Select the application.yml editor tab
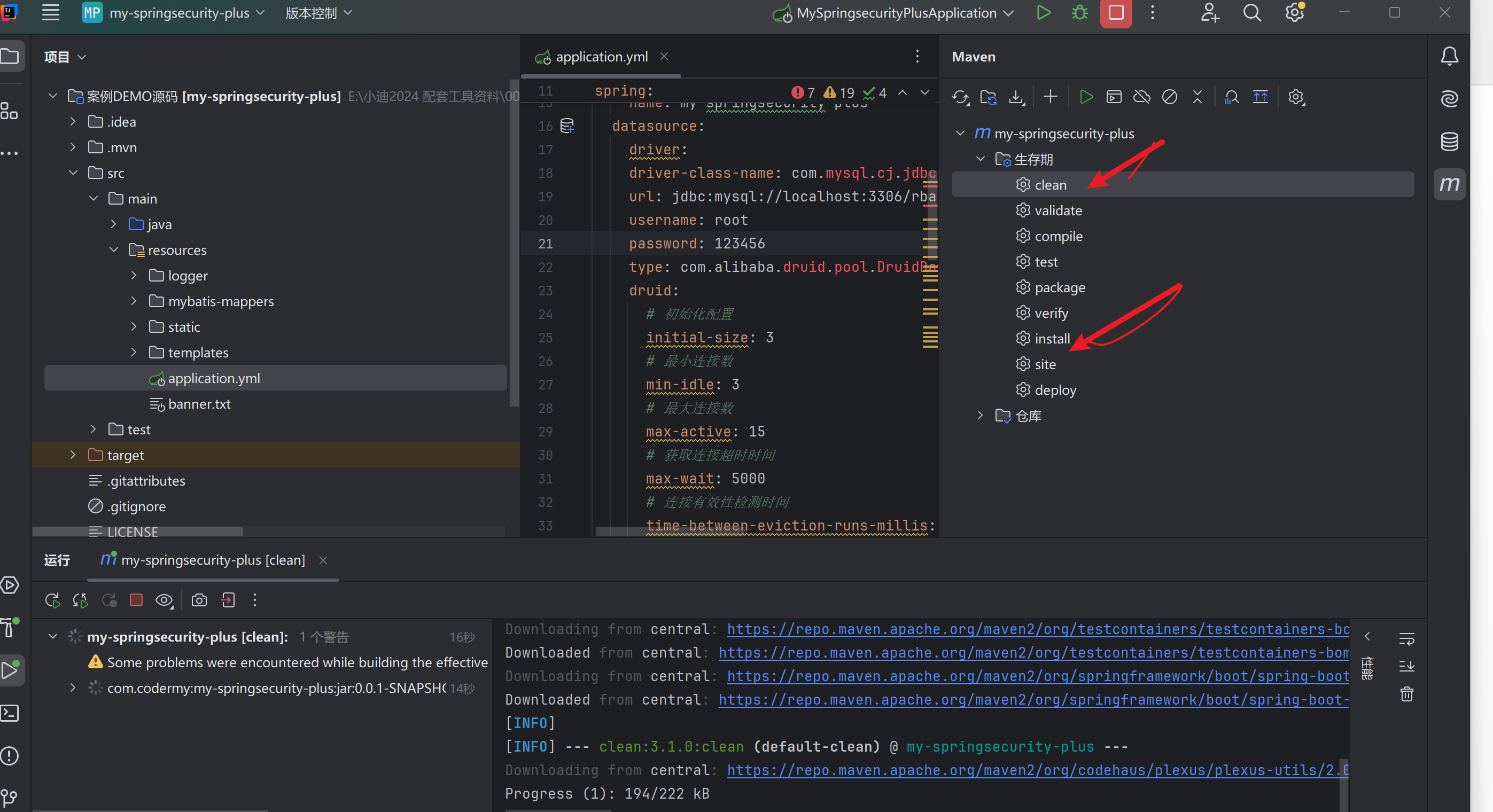Image resolution: width=1493 pixels, height=812 pixels. [601, 57]
